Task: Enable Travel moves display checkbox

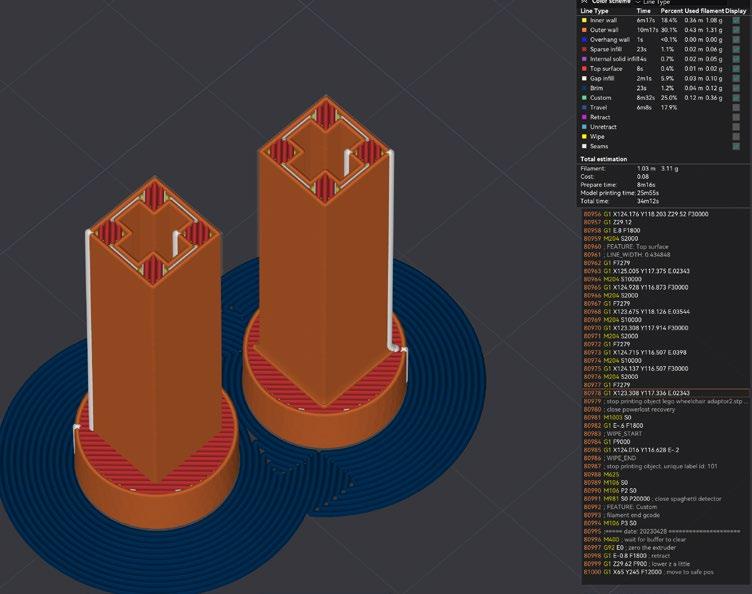Action: [736, 107]
